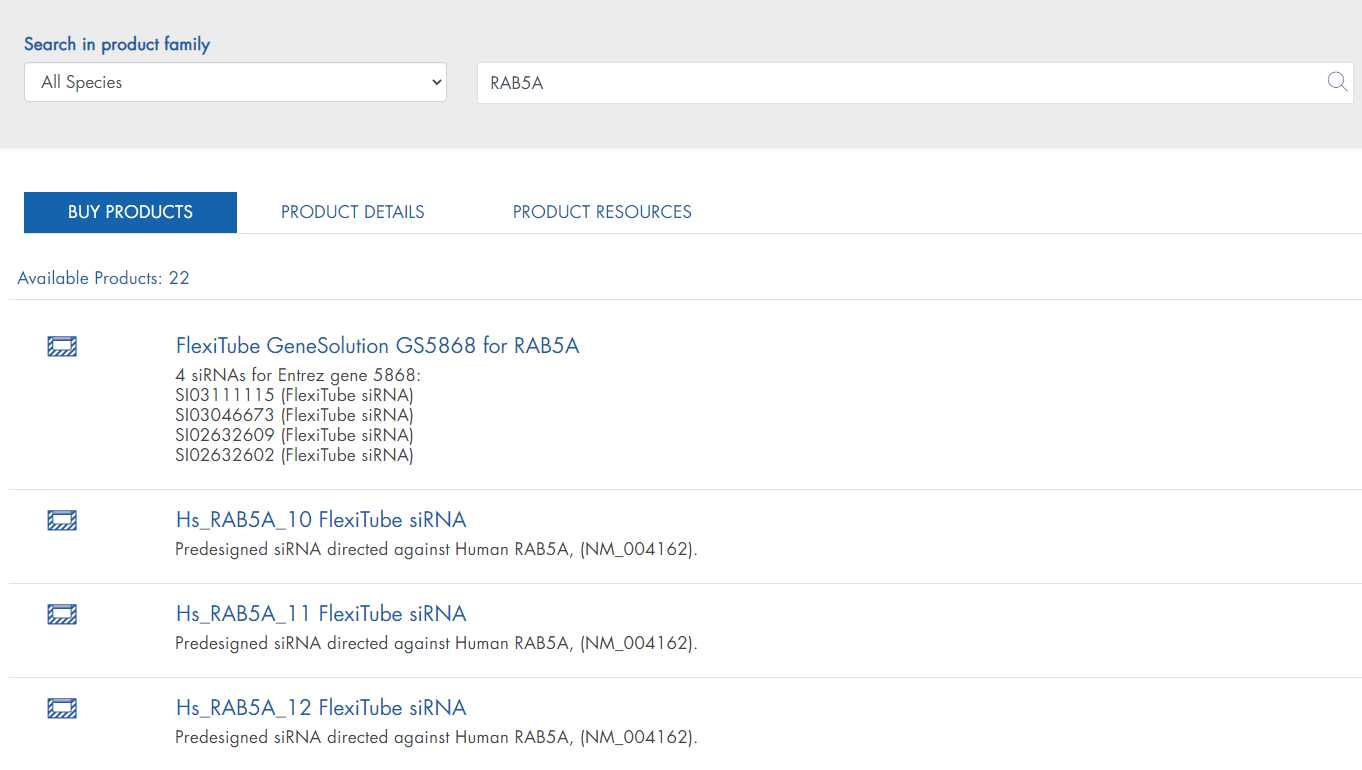Click product icon beside Hs_RAB5A_12

pos(62,709)
